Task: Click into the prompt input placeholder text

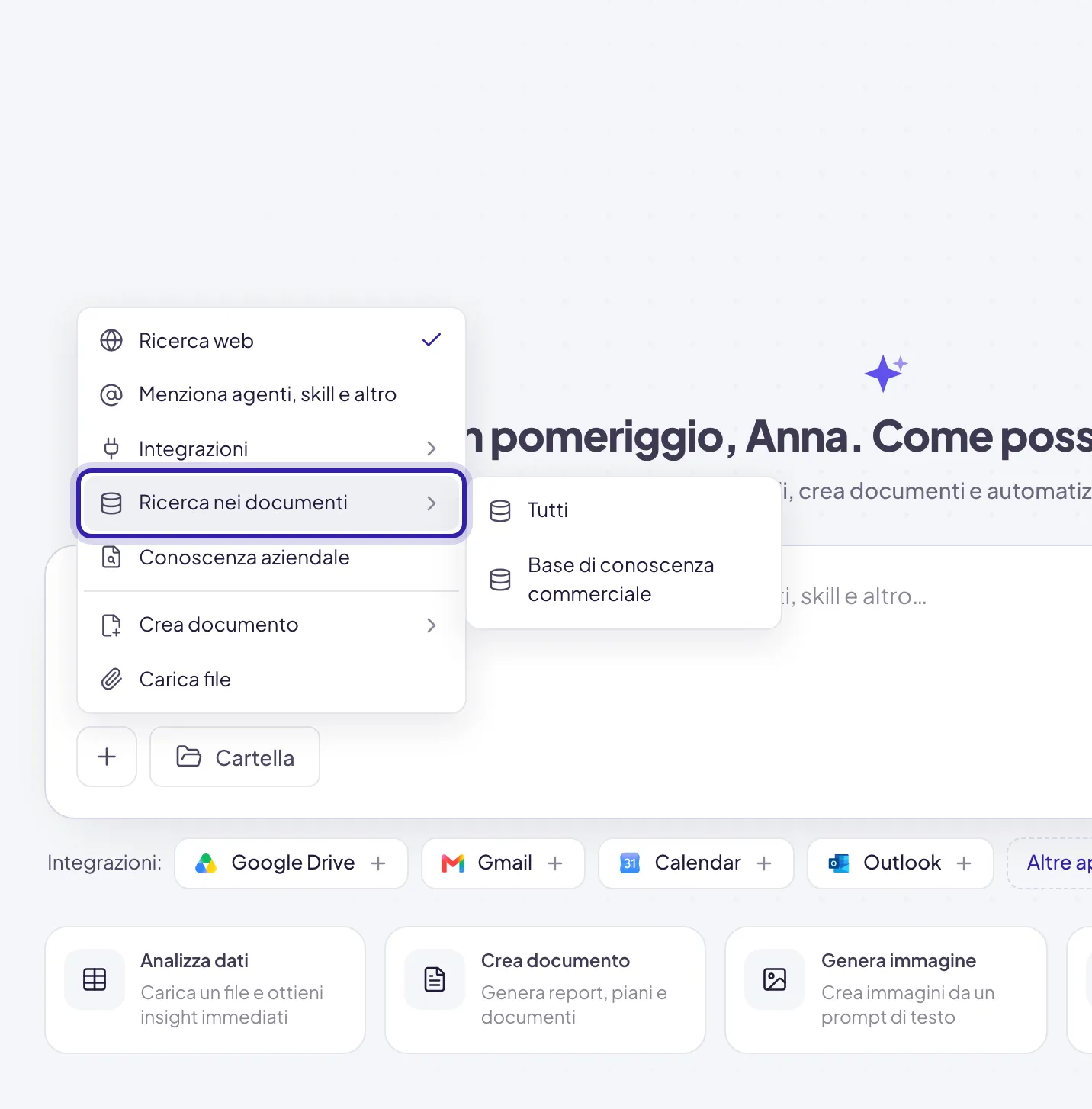Action: point(854,596)
